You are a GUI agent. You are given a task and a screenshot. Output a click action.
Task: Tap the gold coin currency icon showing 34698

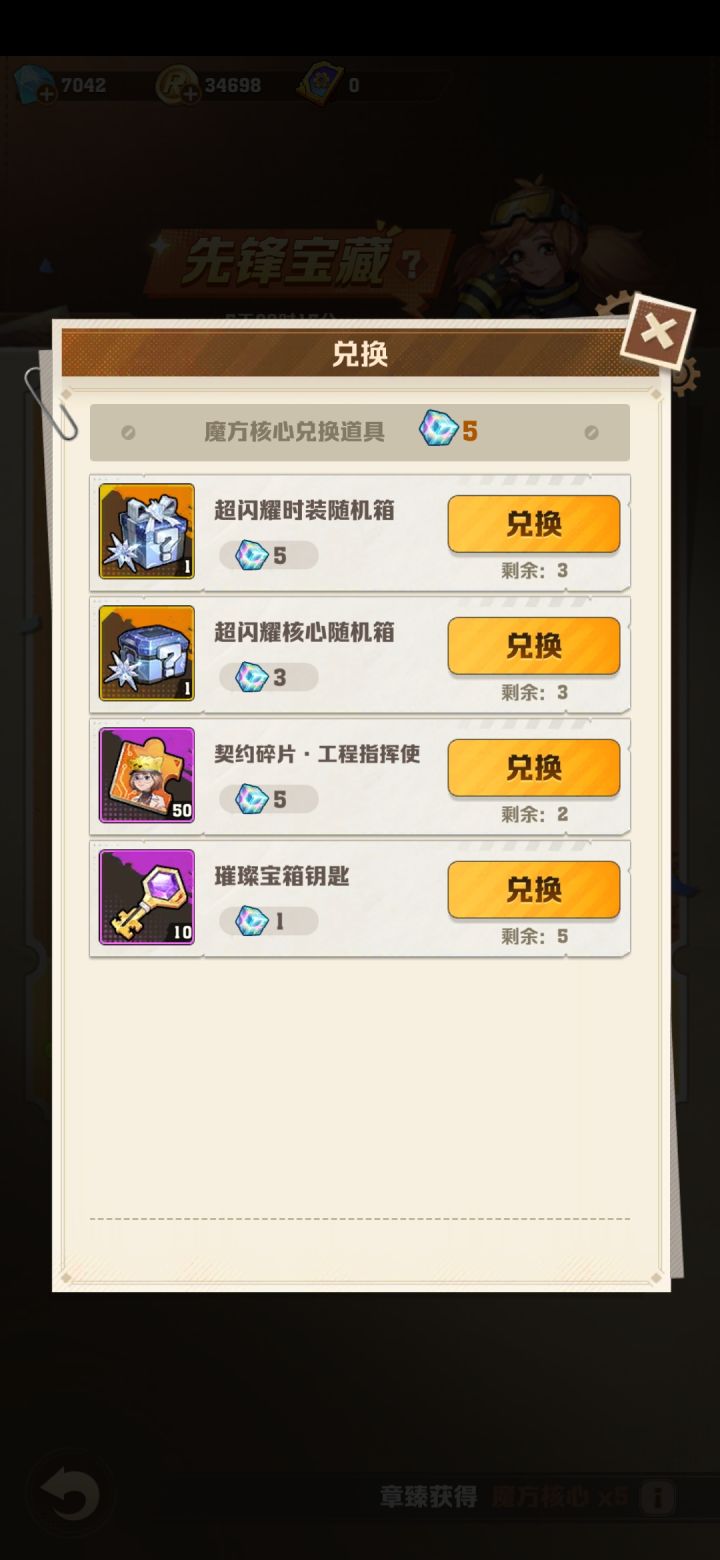tap(178, 86)
